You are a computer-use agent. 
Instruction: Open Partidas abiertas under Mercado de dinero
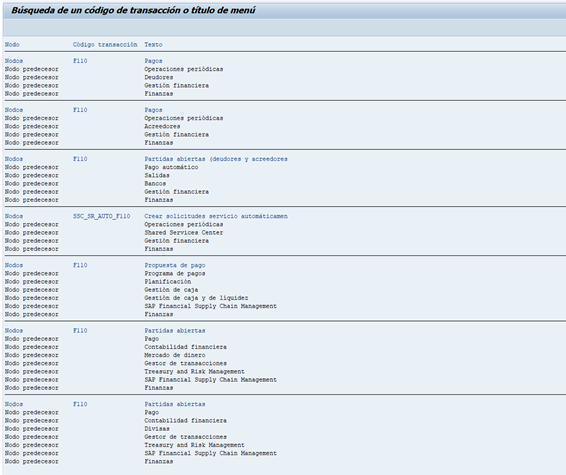(x=175, y=331)
